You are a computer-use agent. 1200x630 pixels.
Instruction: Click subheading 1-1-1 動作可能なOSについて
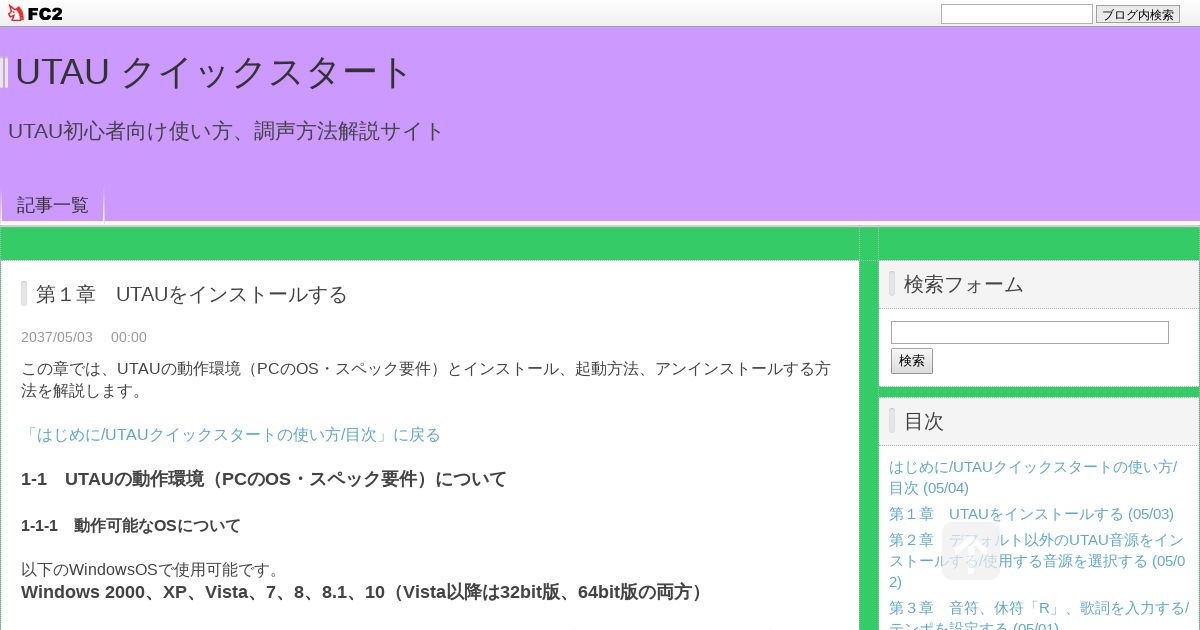click(131, 525)
